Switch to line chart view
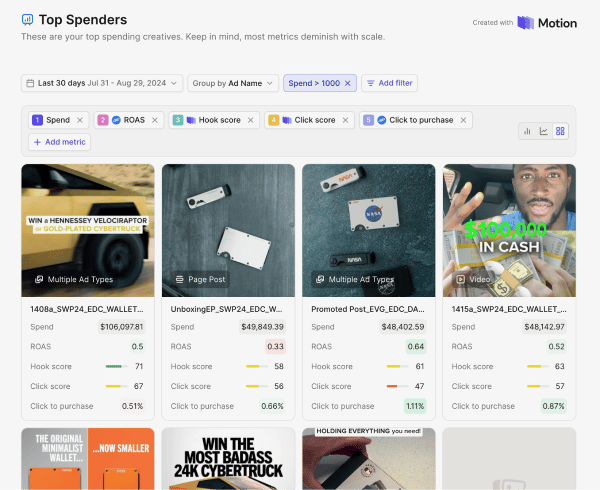The width and height of the screenshot is (600, 490). click(544, 131)
